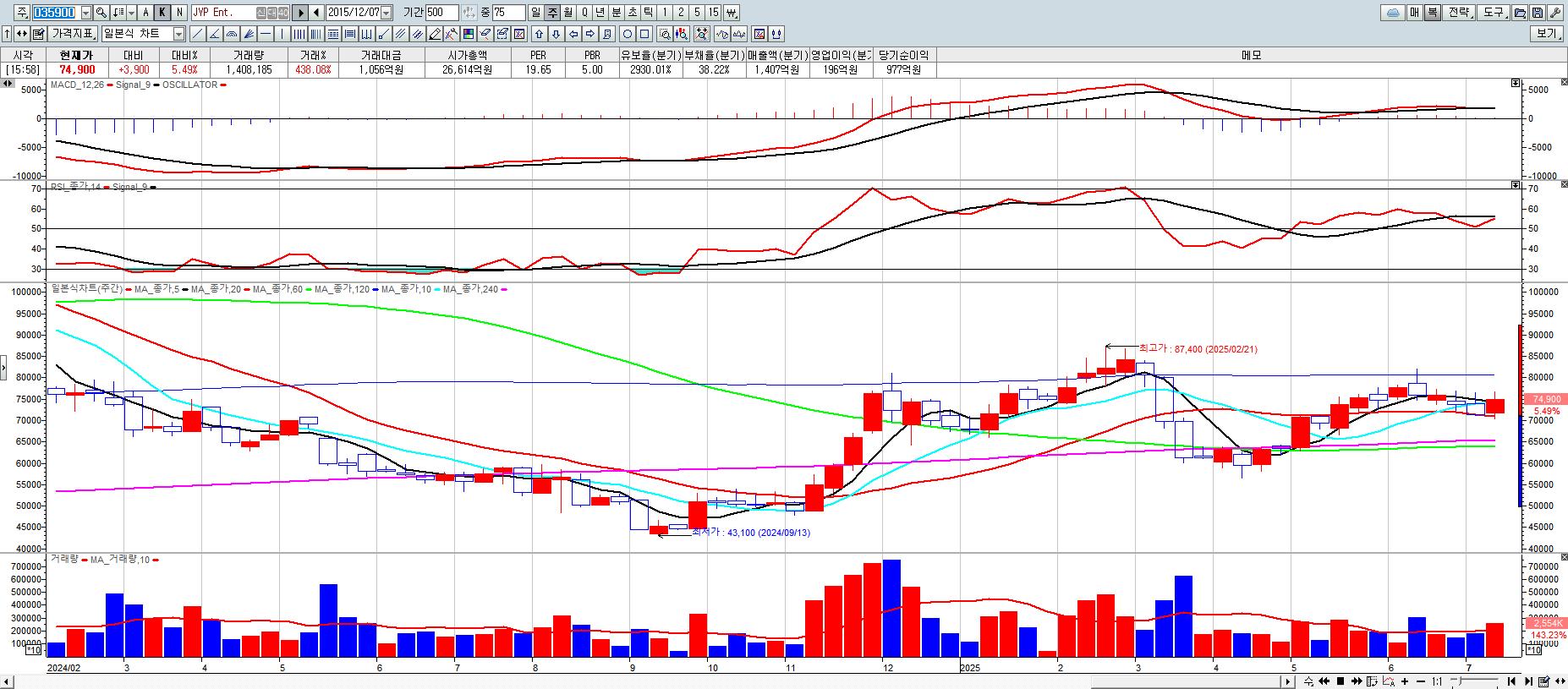The width and height of the screenshot is (1568, 689).
Task: Click the 주 button beside stock code
Action: click(x=22, y=13)
